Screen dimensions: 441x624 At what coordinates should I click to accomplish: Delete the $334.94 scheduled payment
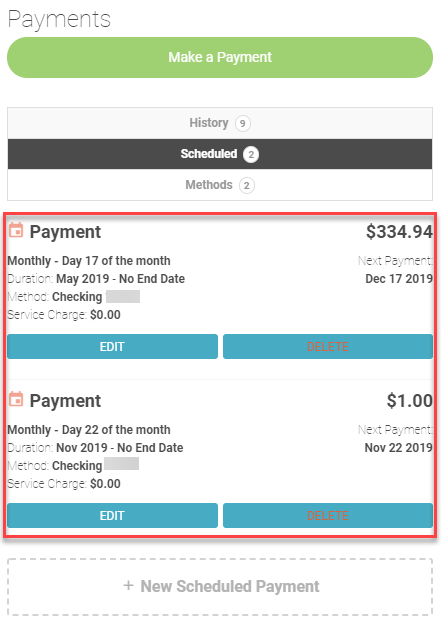(328, 347)
